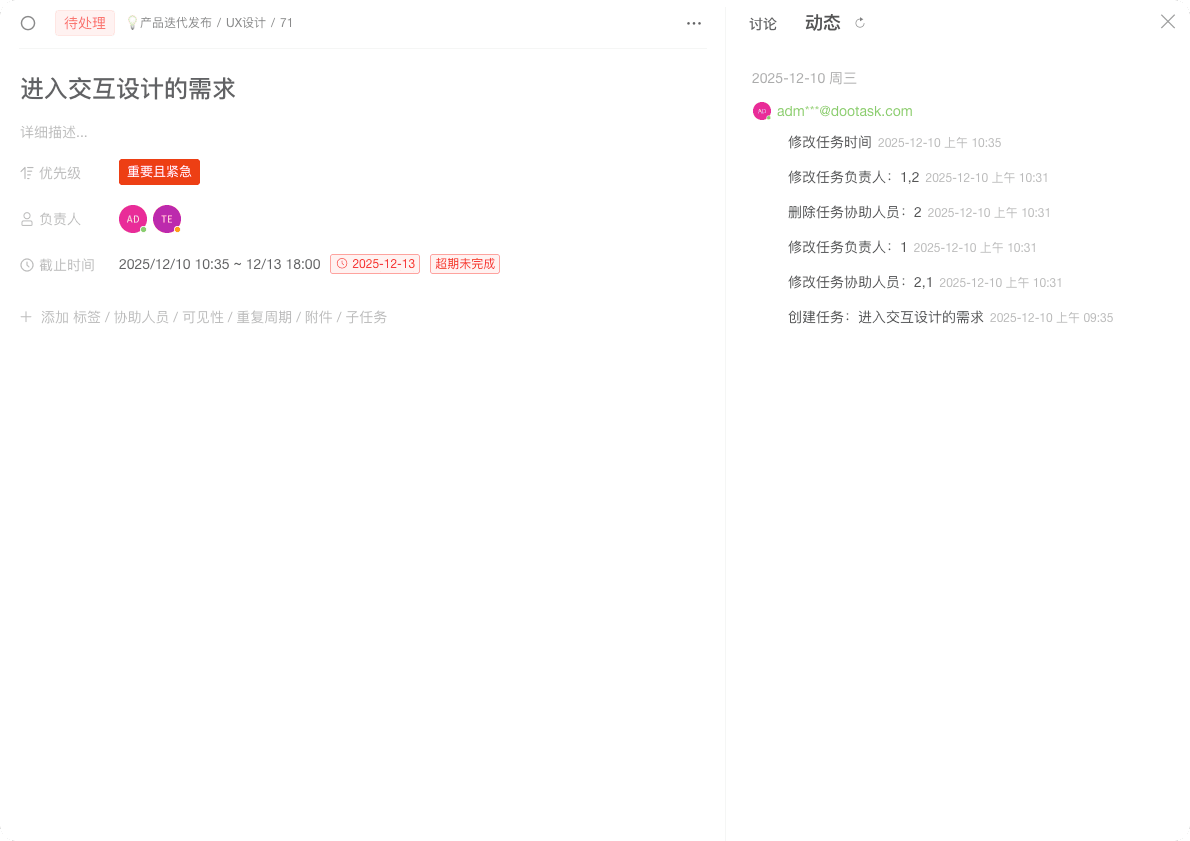Click the 2025-12-13 deadline tag
This screenshot has height=841, width=1190.
[x=375, y=264]
